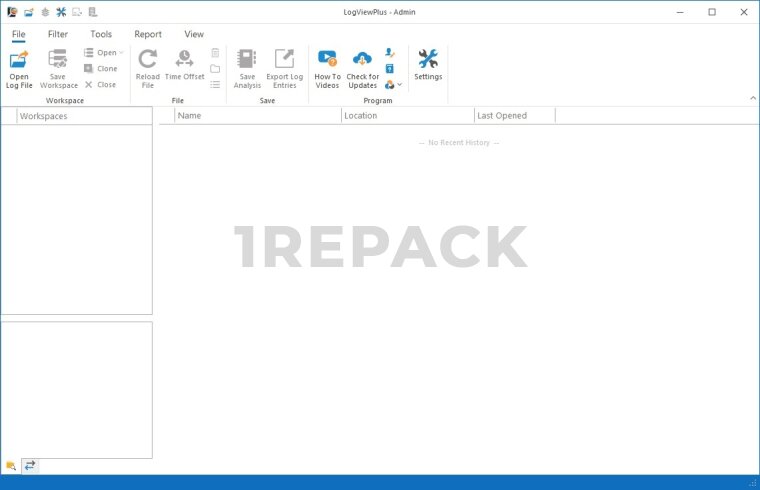Collapse the ribbon using the chevron
The image size is (760, 490).
(x=752, y=97)
